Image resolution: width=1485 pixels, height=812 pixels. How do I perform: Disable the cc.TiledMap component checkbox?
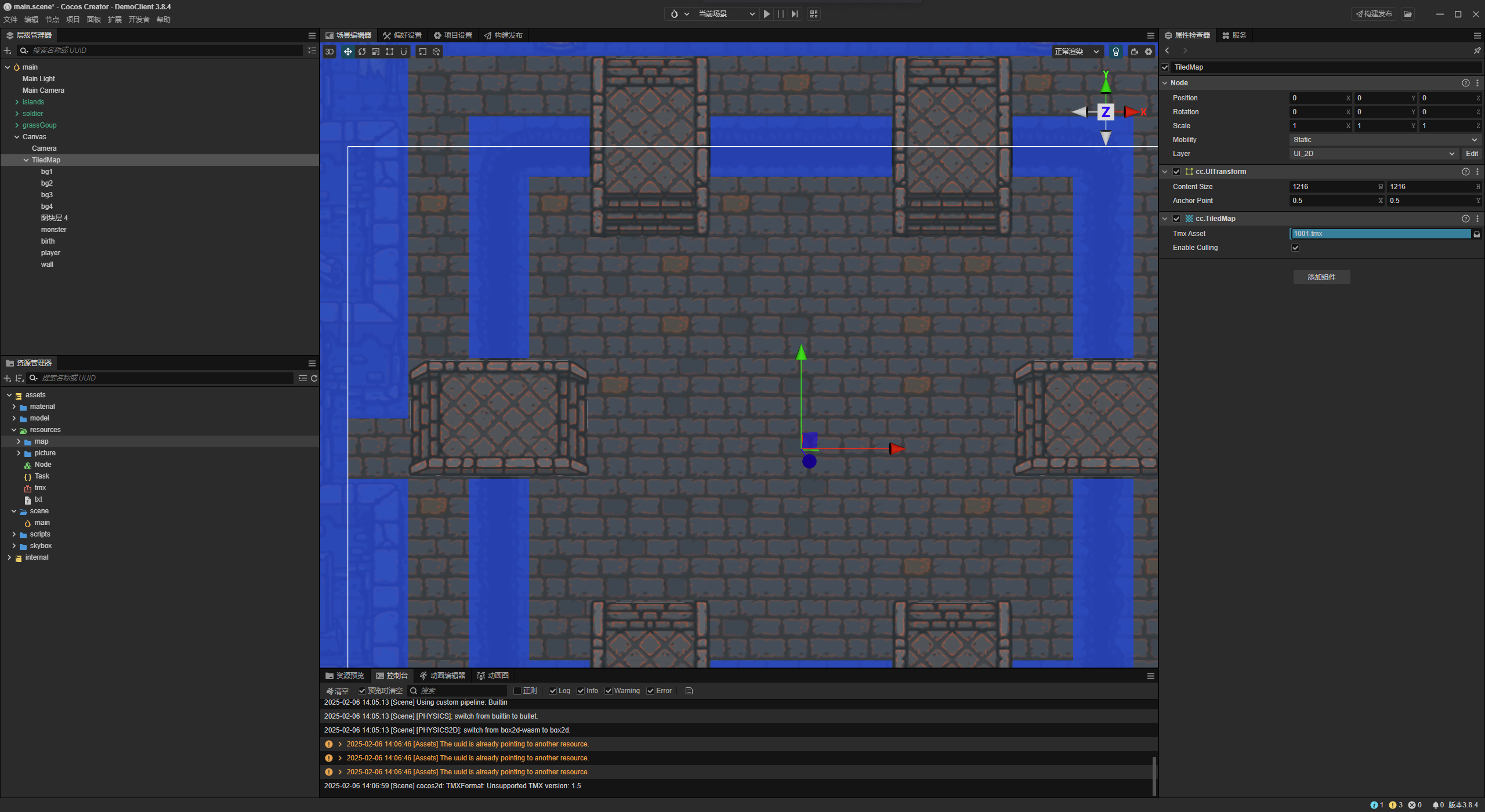click(1176, 219)
